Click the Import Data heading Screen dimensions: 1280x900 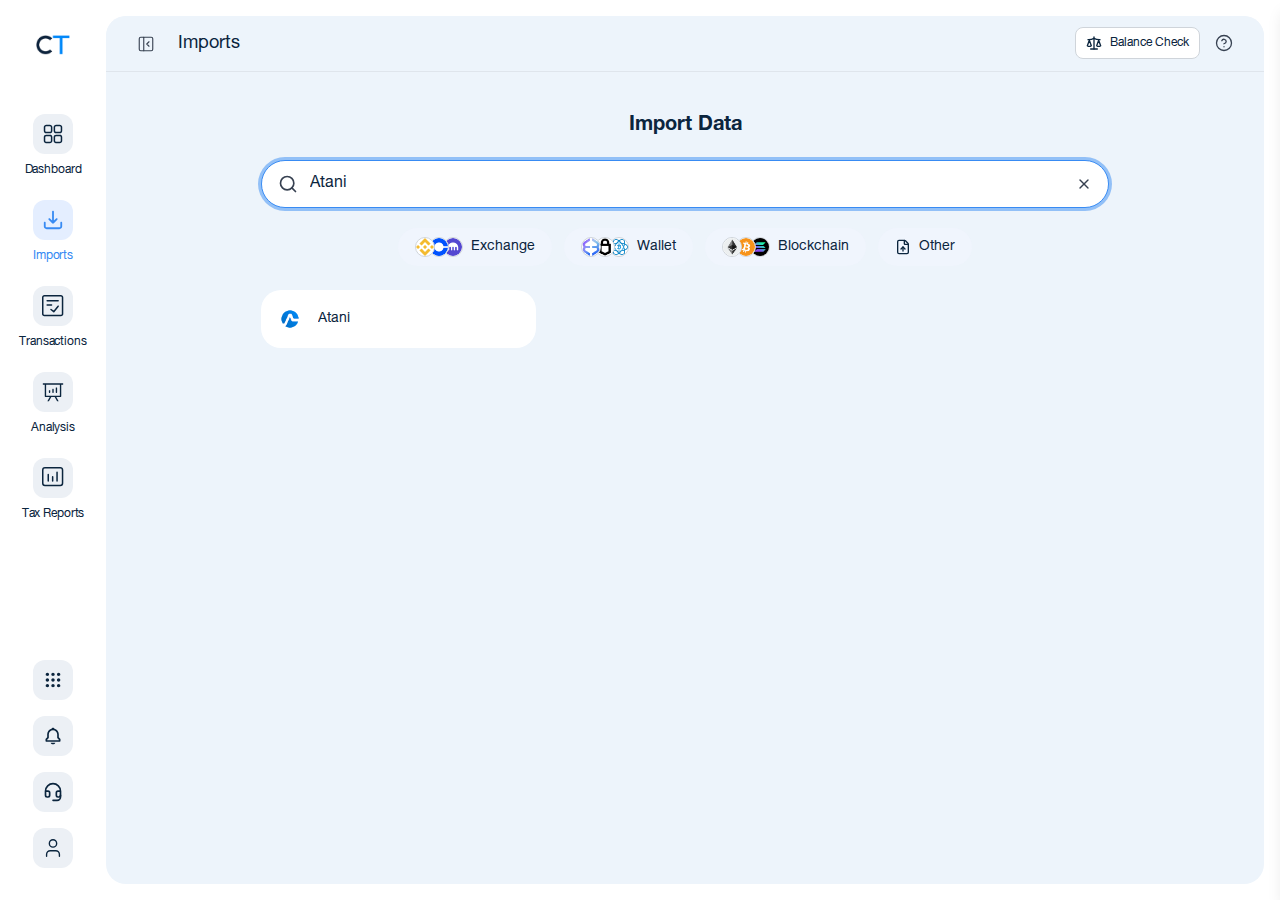tap(685, 123)
